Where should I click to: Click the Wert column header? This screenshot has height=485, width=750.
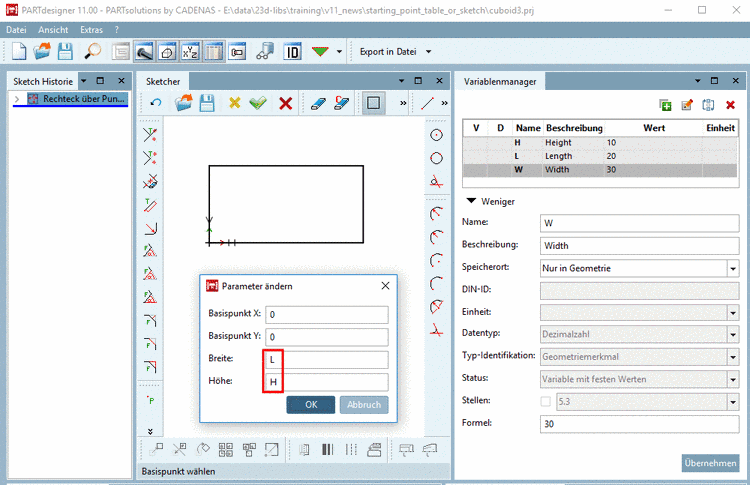[653, 128]
